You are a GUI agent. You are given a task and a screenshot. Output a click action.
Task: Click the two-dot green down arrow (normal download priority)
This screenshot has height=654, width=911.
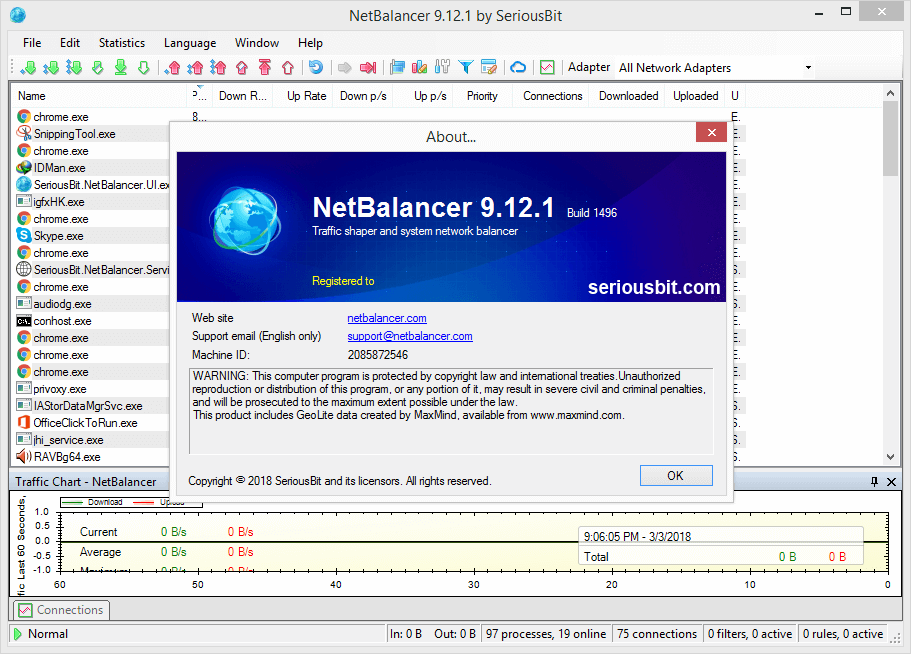point(51,68)
